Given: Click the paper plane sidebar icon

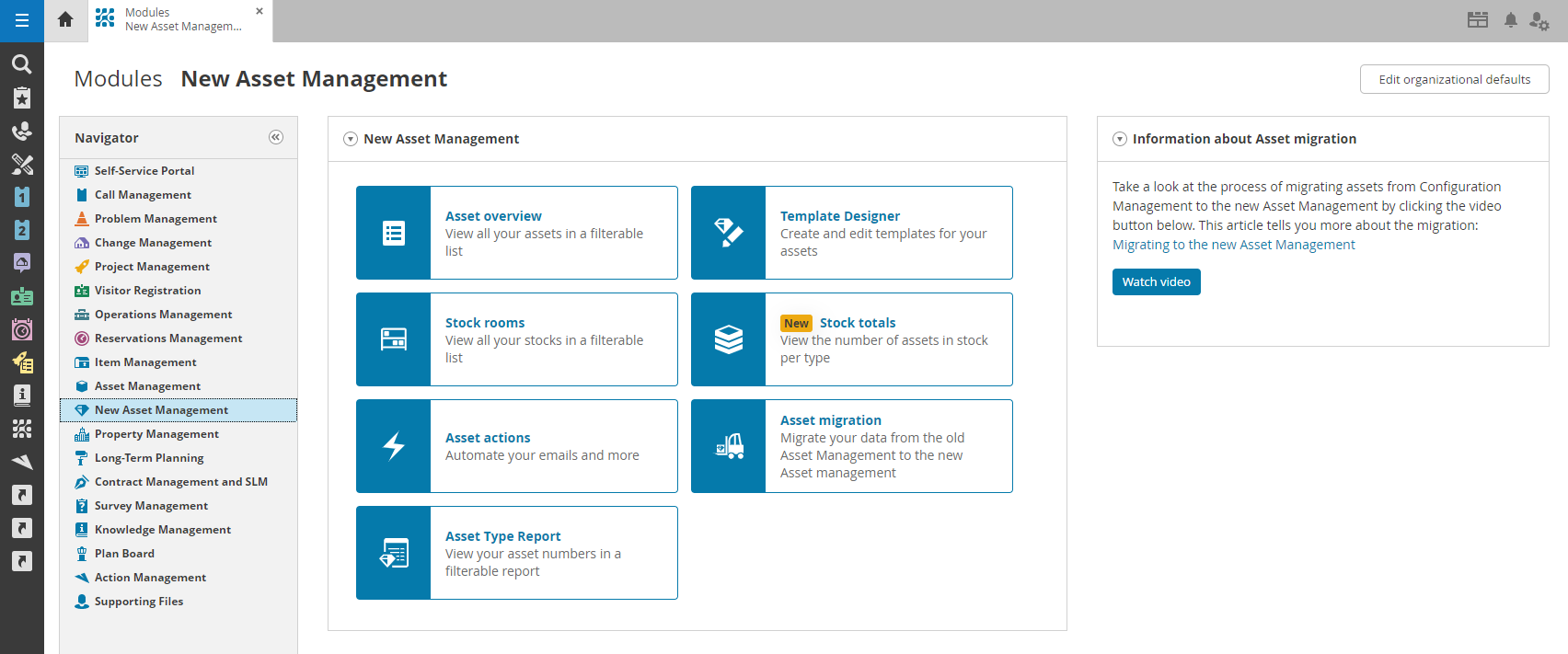Looking at the screenshot, I should 22,462.
